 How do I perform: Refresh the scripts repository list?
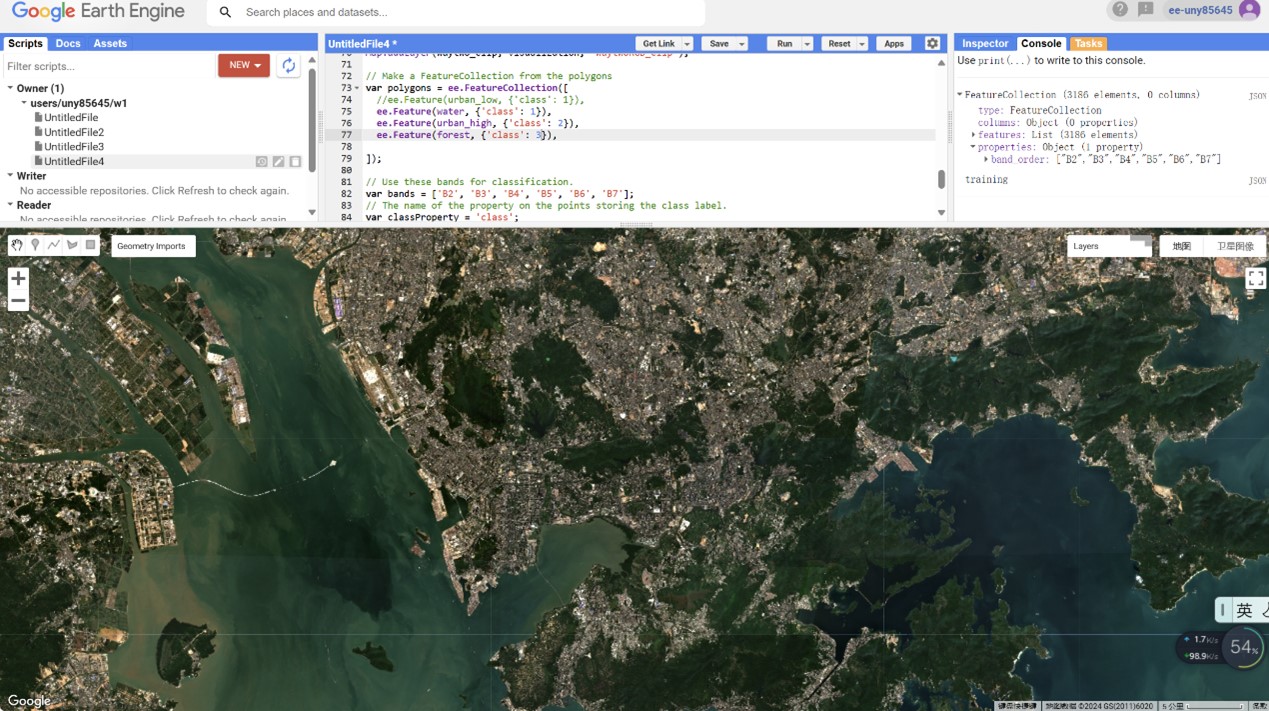pos(288,66)
